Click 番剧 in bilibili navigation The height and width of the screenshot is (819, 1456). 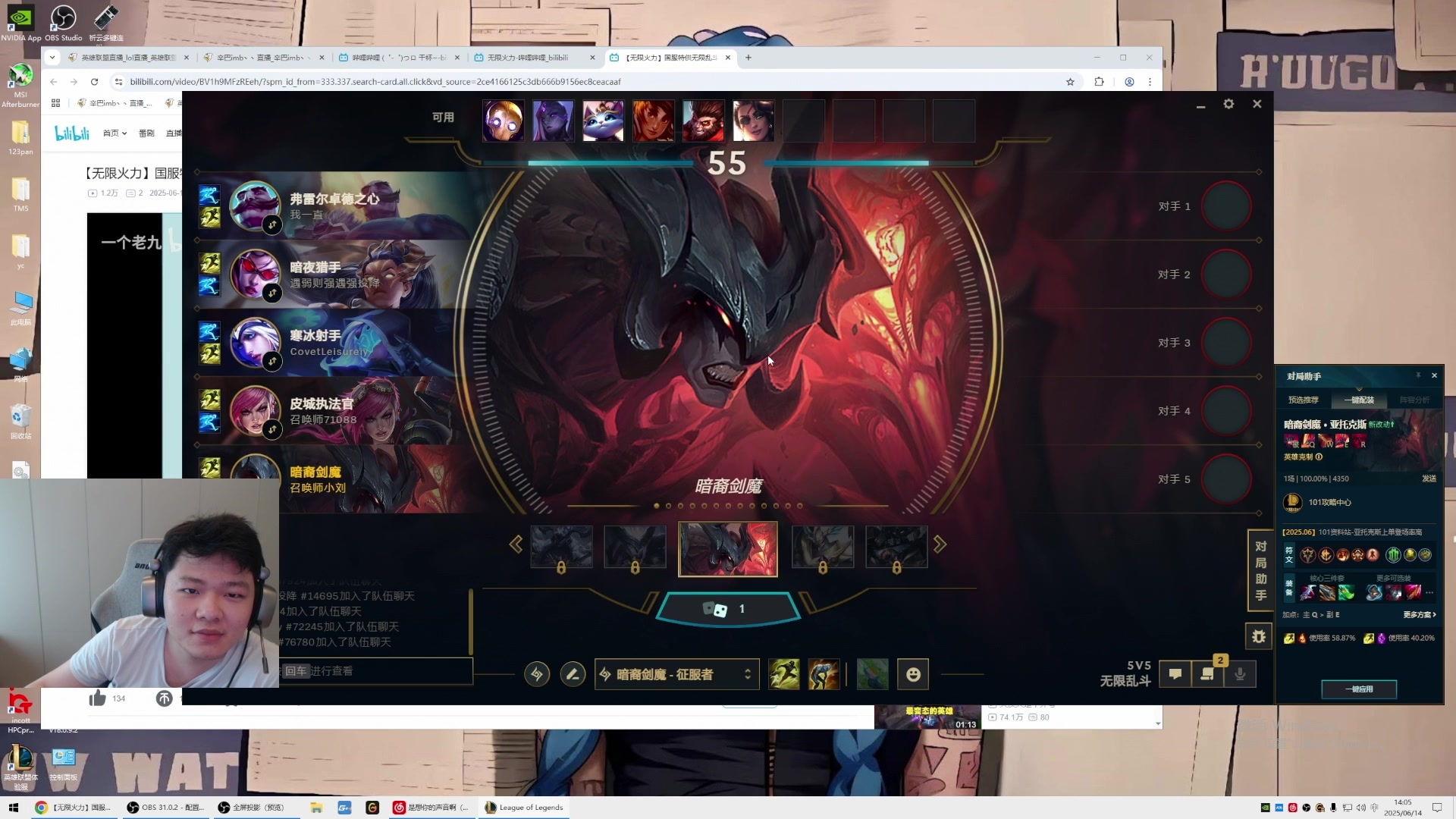pyautogui.click(x=146, y=133)
